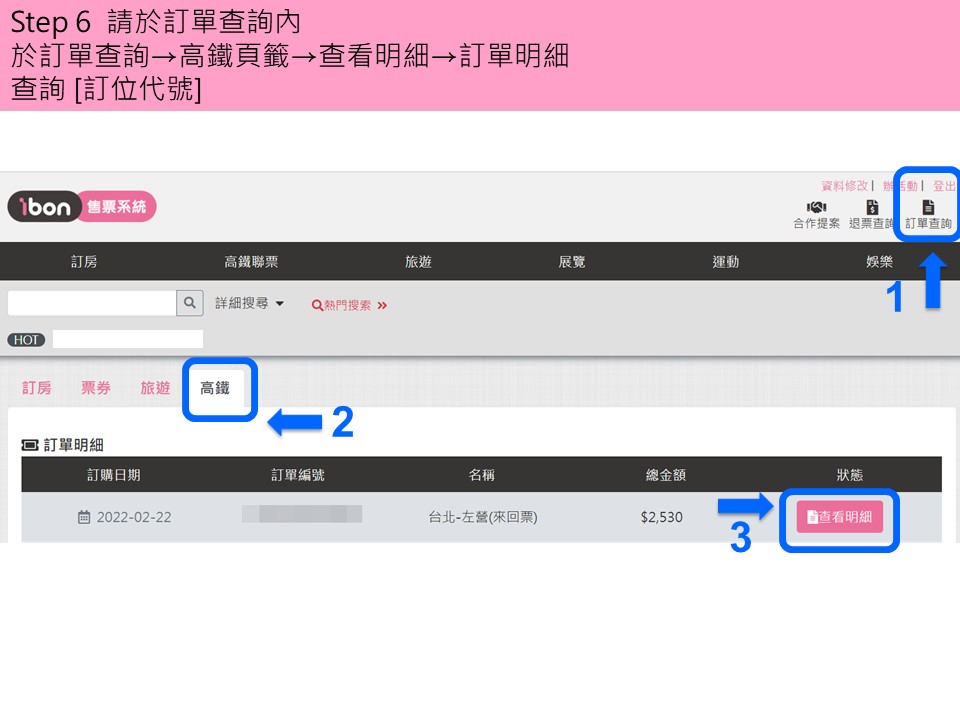This screenshot has height=720, width=960.
Task: Select the 高鐵 tab
Action: pos(215,388)
